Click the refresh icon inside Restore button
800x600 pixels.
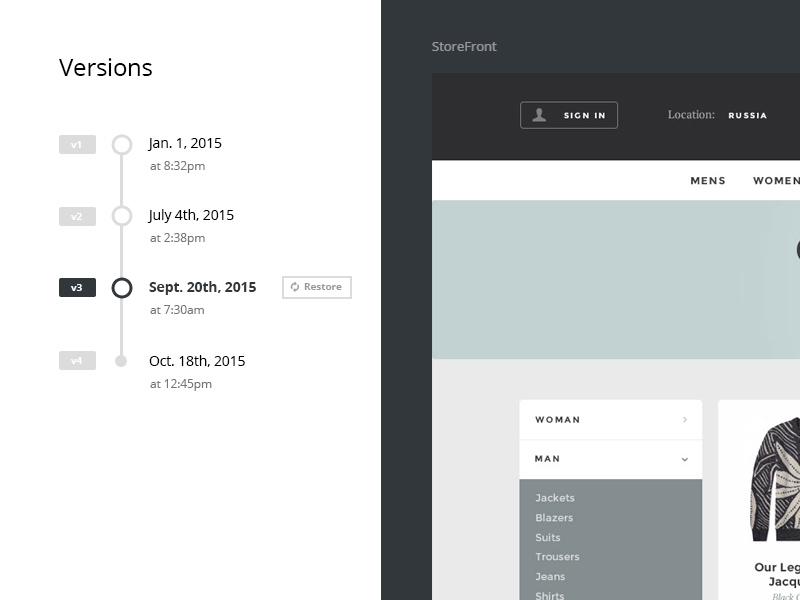click(x=295, y=287)
